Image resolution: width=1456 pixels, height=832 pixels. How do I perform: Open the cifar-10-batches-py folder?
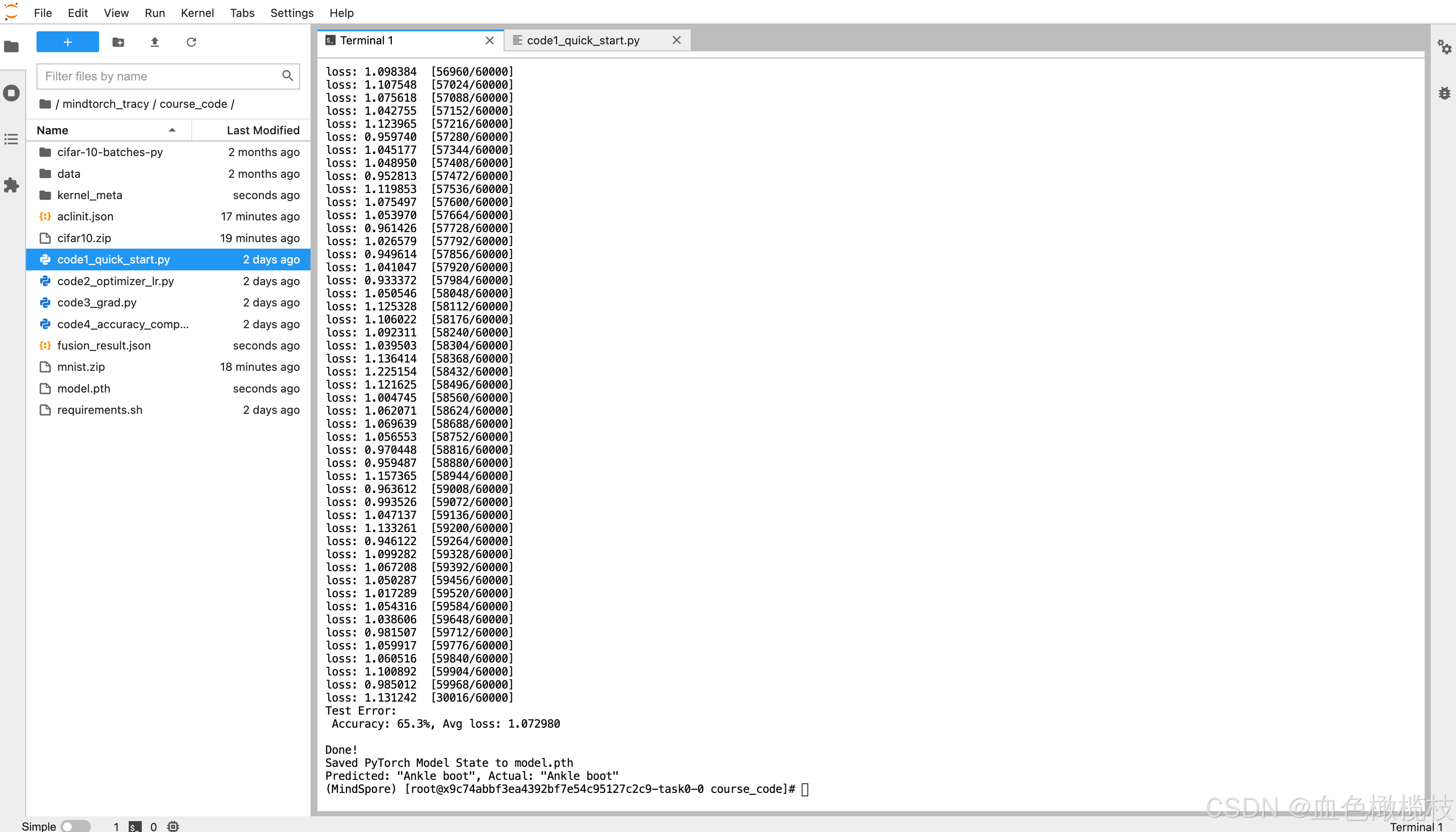(110, 152)
